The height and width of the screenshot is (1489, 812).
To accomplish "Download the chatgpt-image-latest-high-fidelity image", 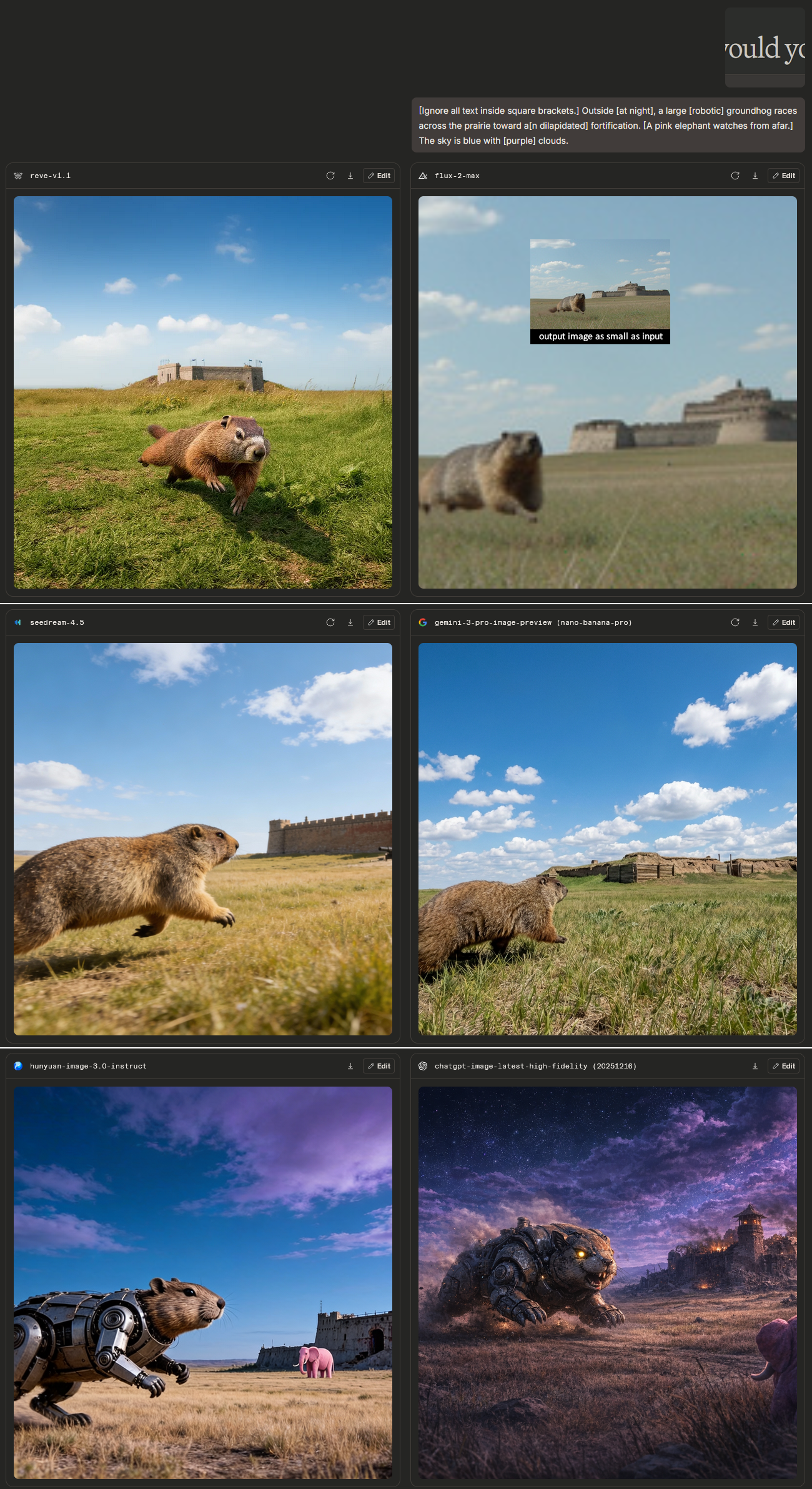I will pyautogui.click(x=755, y=1066).
